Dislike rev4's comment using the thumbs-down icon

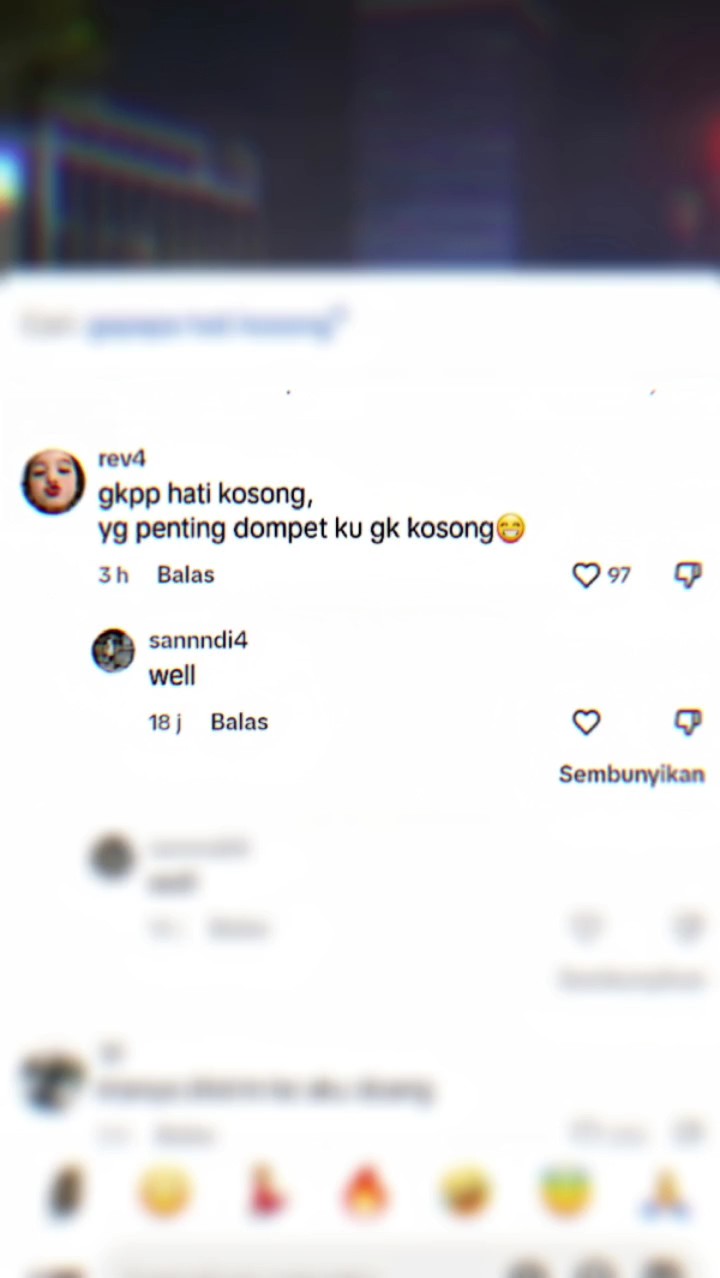(688, 575)
